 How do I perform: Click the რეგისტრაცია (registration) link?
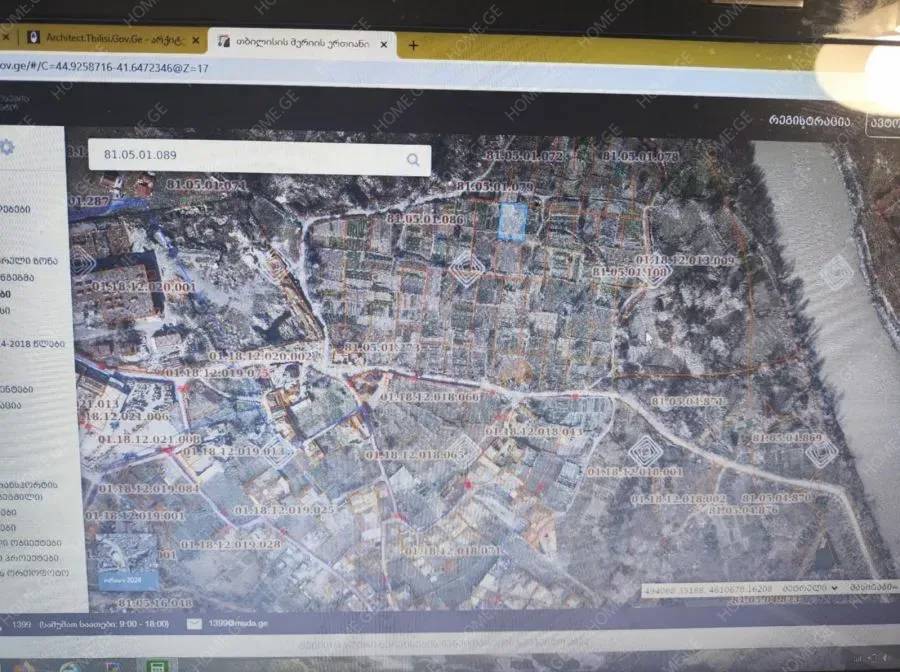pyautogui.click(x=809, y=121)
